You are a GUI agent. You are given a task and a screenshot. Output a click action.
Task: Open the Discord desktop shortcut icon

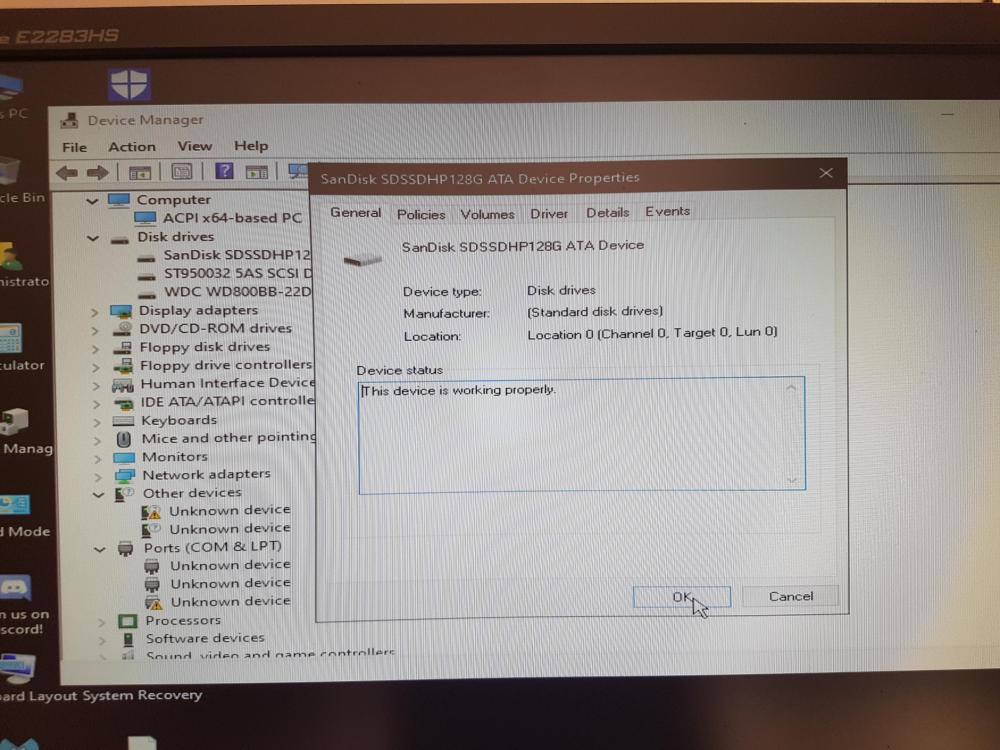coord(16,588)
